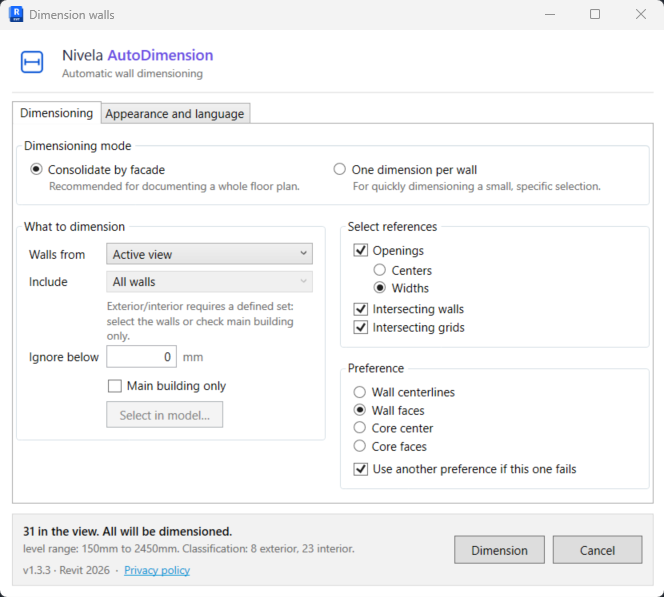This screenshot has height=597, width=664.
Task: Click the 'Ignore below' label
Action: click(x=64, y=357)
